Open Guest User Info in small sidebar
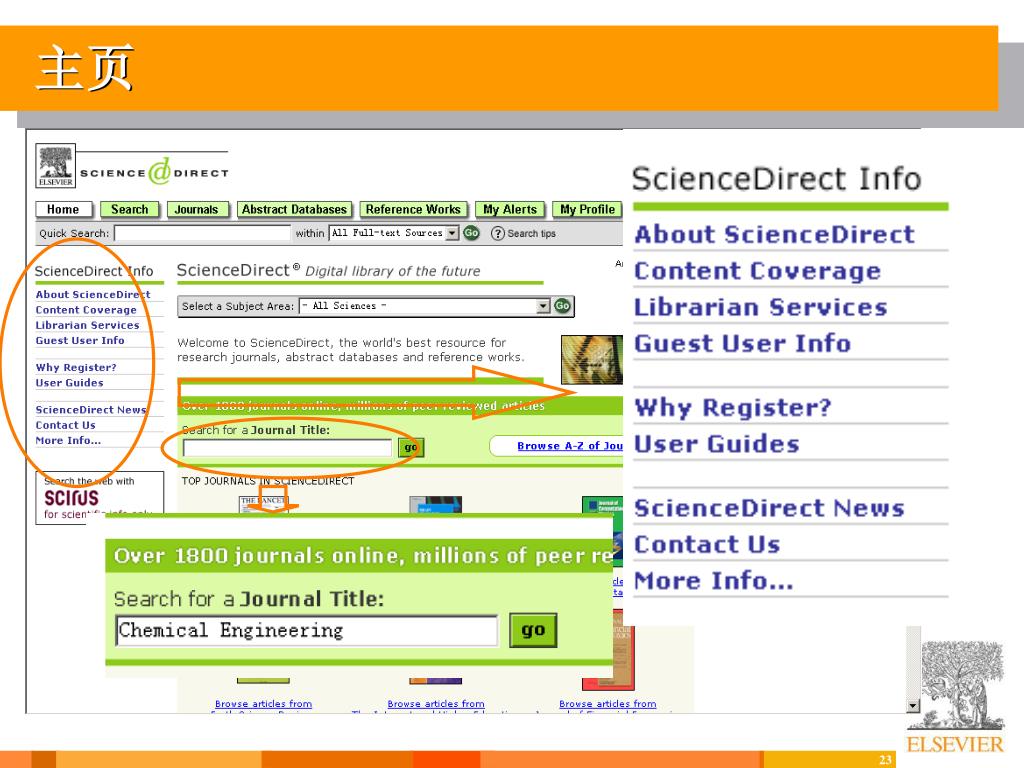The width and height of the screenshot is (1024, 768). (80, 340)
